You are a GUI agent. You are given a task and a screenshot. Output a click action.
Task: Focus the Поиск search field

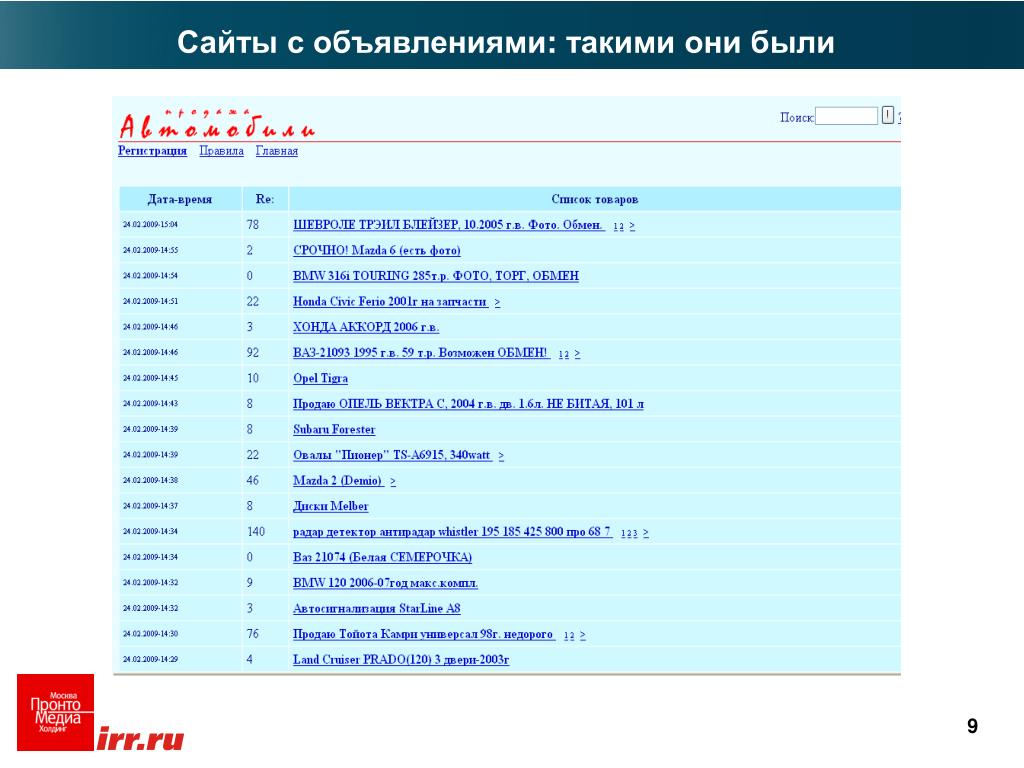[846, 116]
